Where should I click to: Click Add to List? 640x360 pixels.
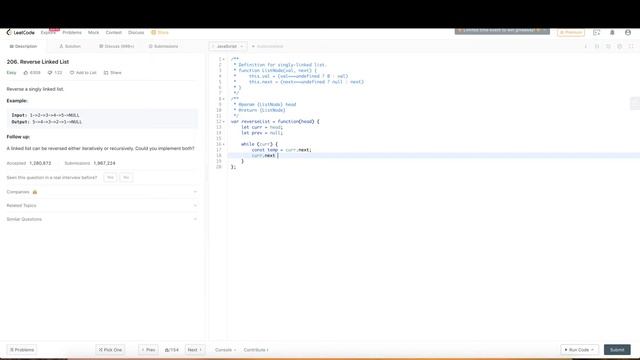point(83,73)
